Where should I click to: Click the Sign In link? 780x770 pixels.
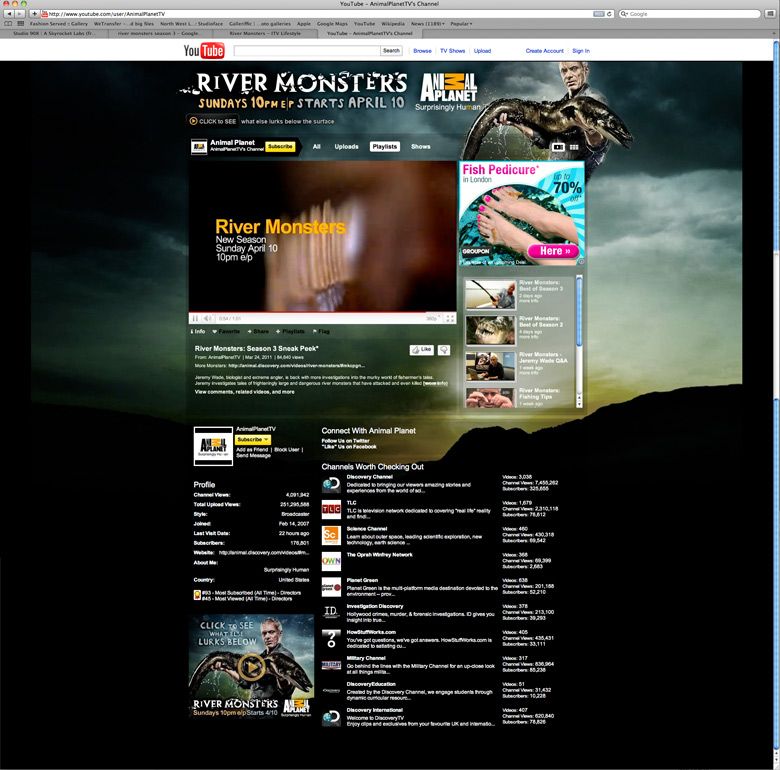(x=581, y=51)
